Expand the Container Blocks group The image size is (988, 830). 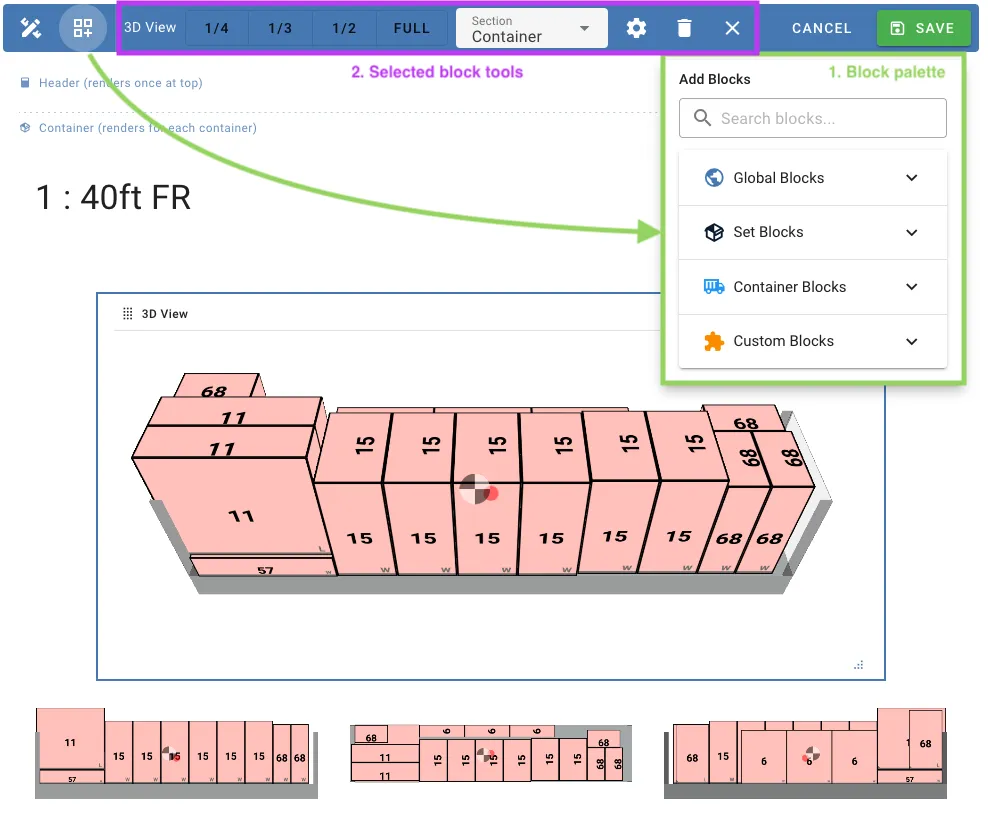click(x=812, y=287)
